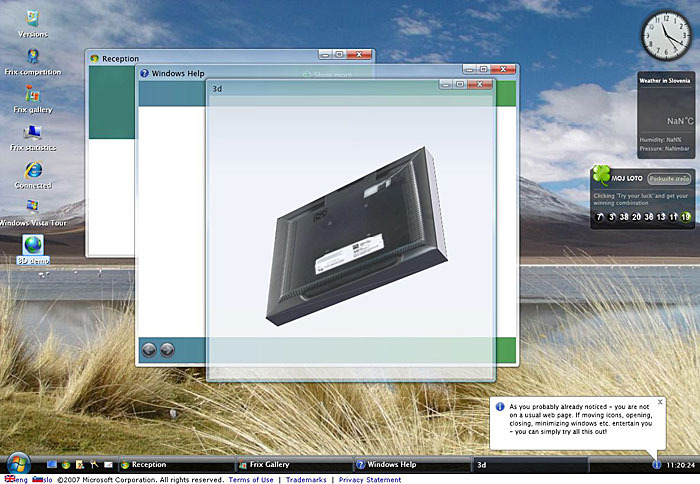Maximize the 3d window
The height and width of the screenshot is (484, 700).
click(x=460, y=84)
